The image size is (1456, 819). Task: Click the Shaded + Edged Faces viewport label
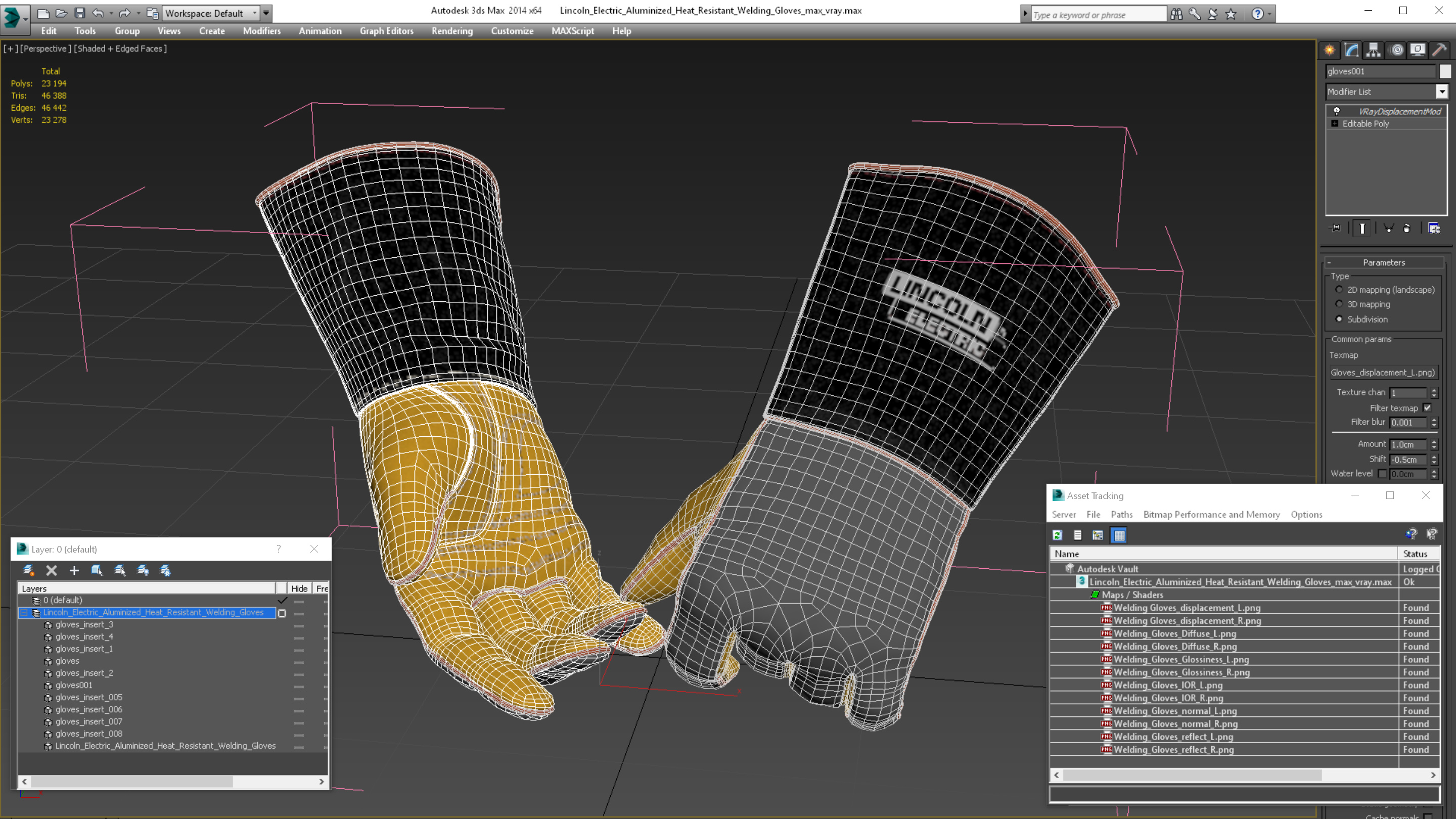[x=120, y=49]
